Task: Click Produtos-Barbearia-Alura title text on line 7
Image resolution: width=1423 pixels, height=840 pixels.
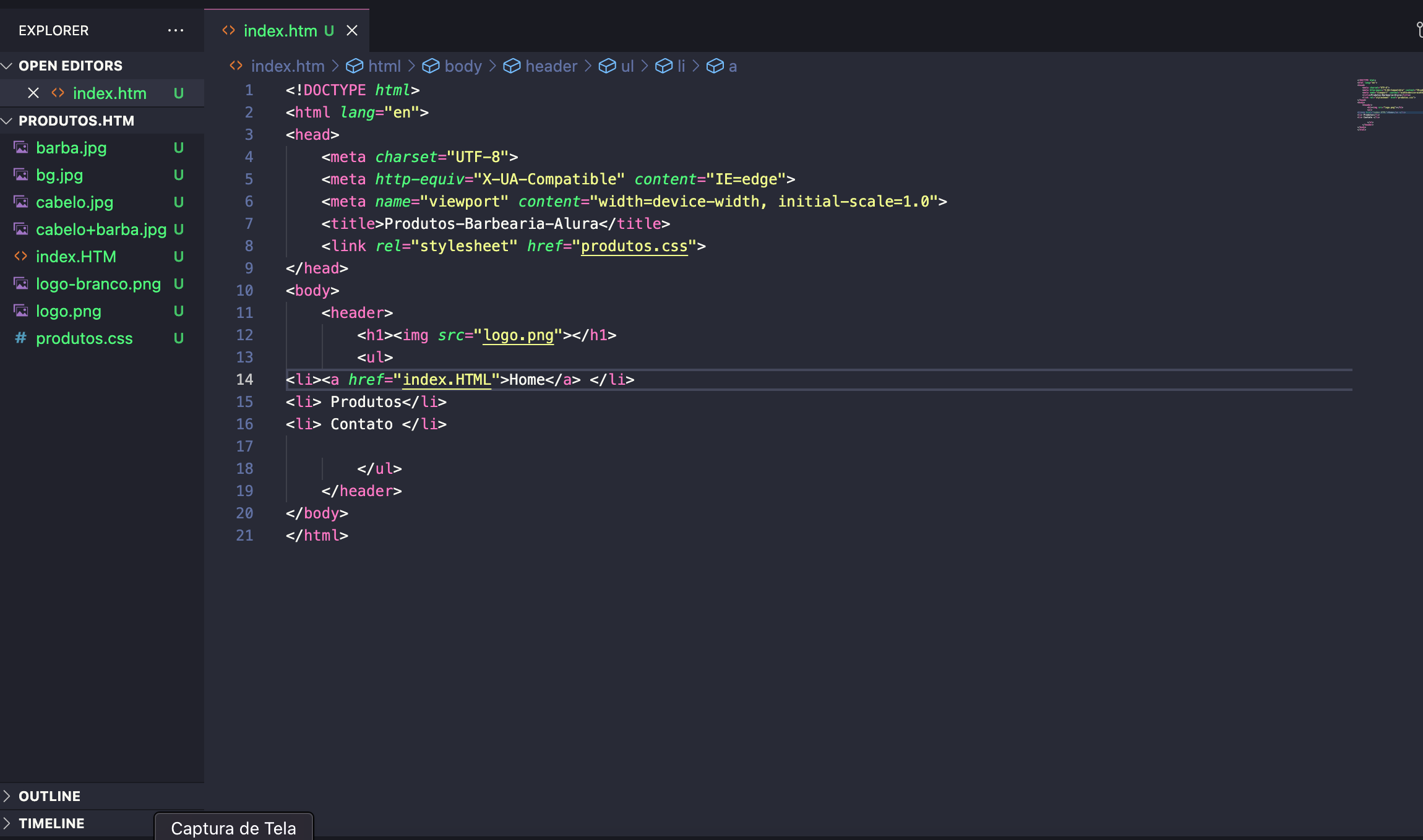Action: coord(491,224)
